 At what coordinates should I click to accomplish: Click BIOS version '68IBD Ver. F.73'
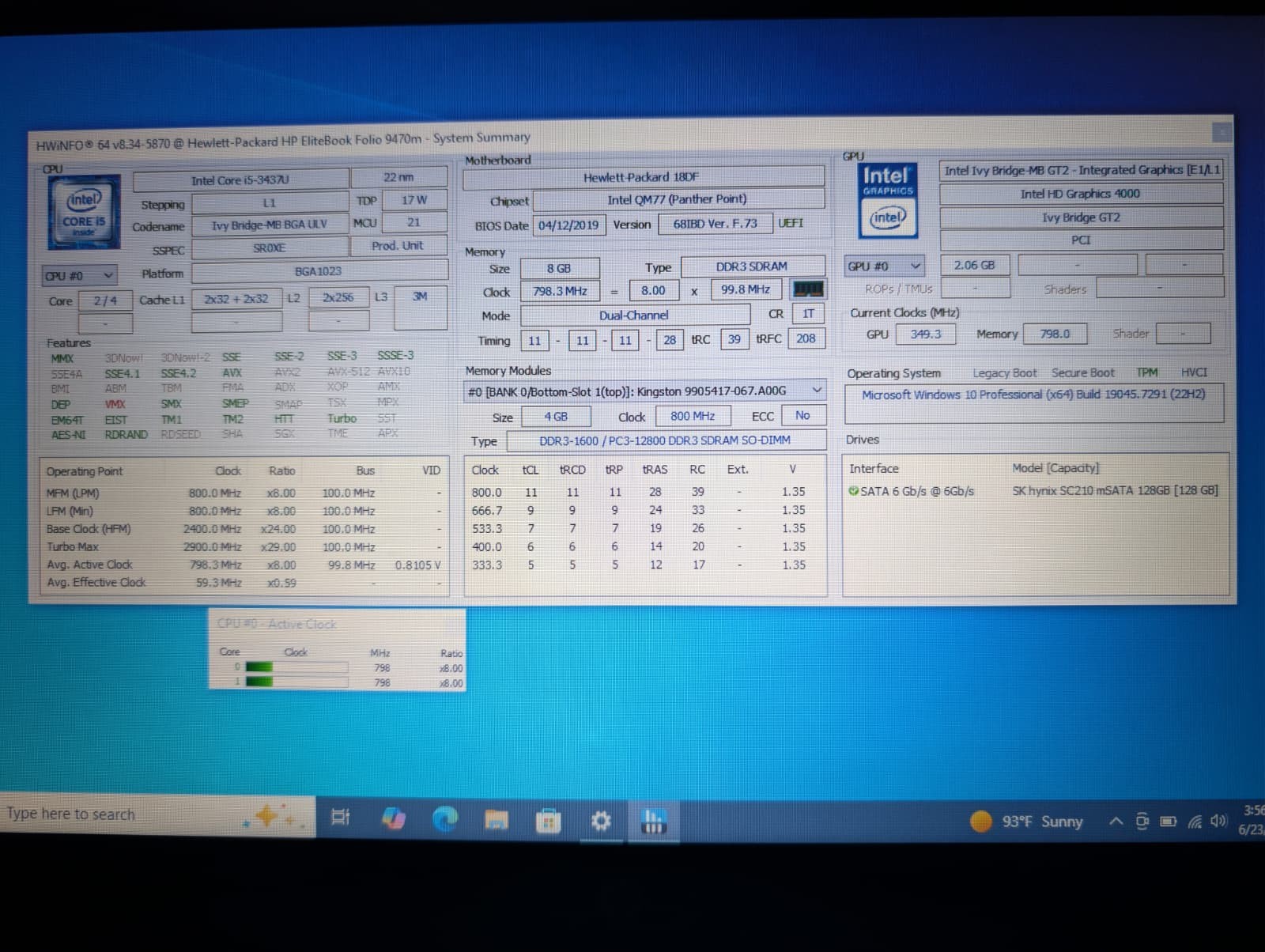click(715, 224)
